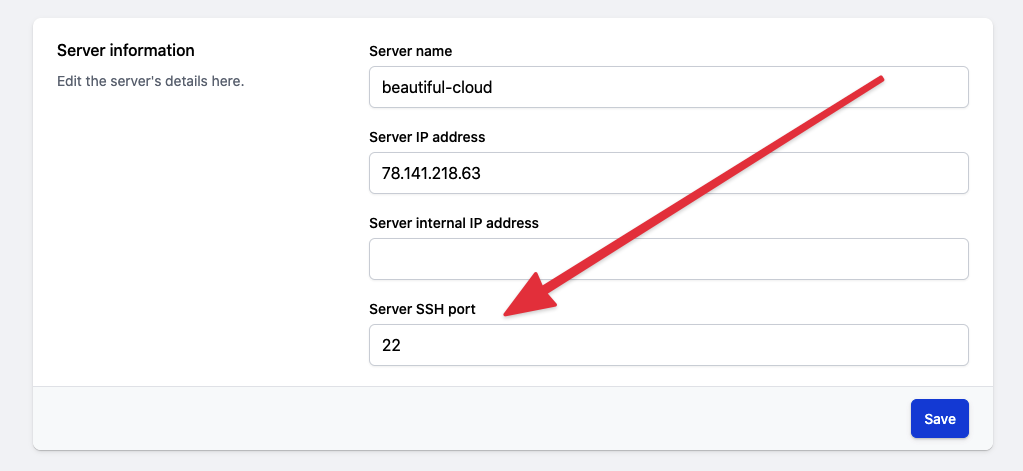
Task: Select the Server IP address field
Action: click(669, 173)
